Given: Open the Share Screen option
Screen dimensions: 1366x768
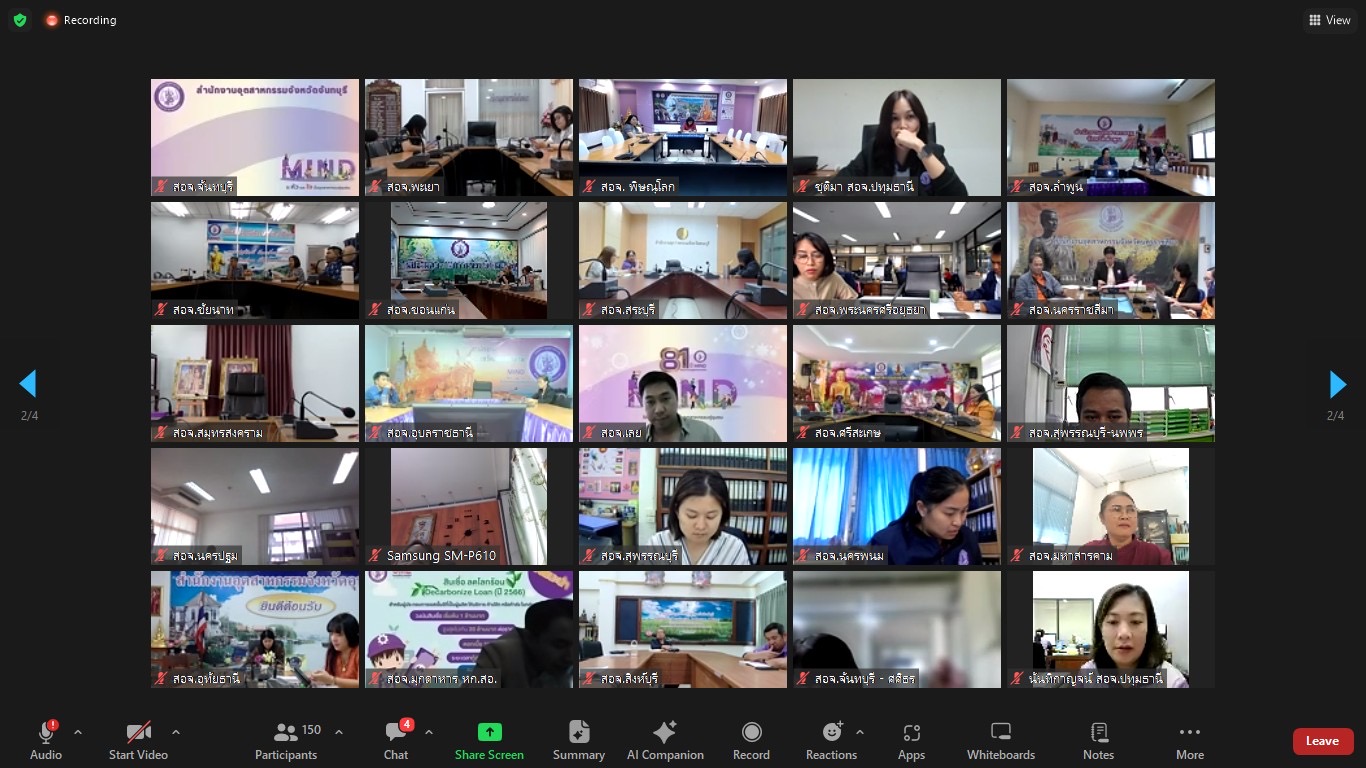Looking at the screenshot, I should point(489,741).
